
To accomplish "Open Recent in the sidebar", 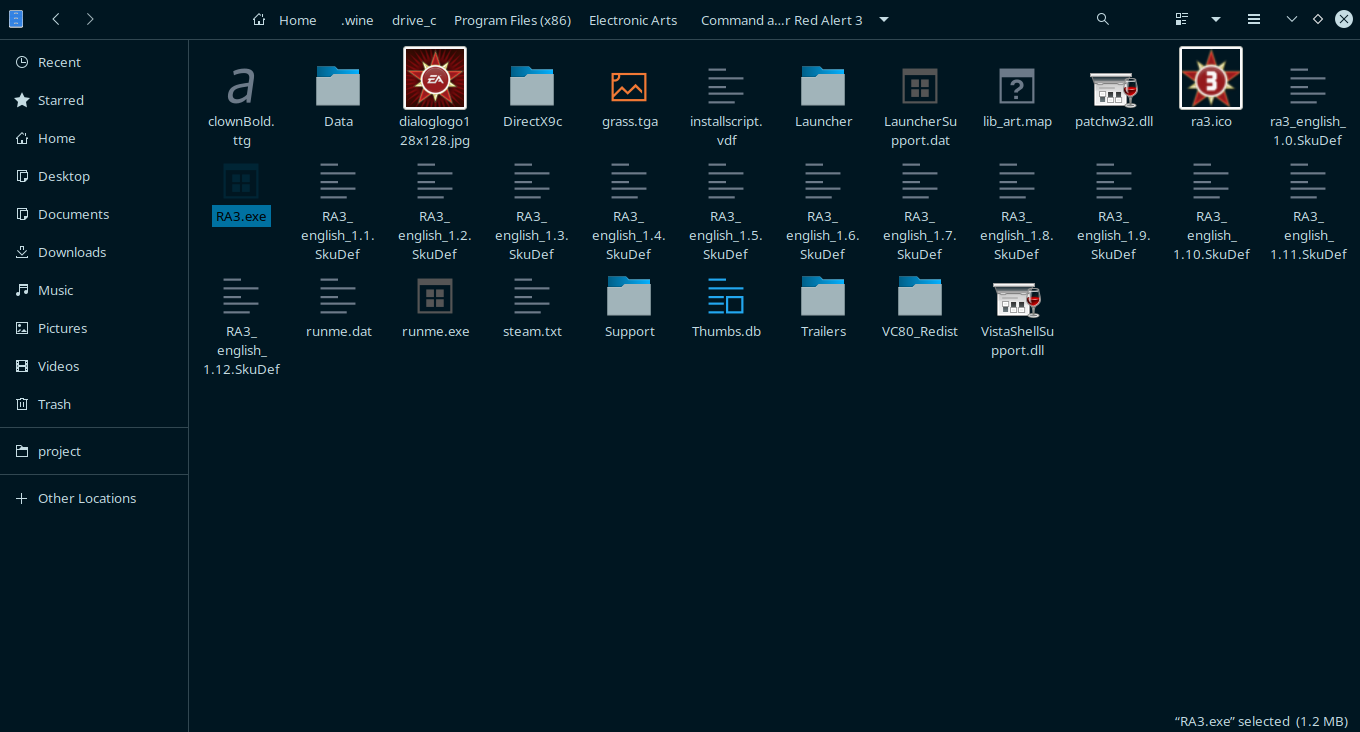I will pyautogui.click(x=94, y=62).
